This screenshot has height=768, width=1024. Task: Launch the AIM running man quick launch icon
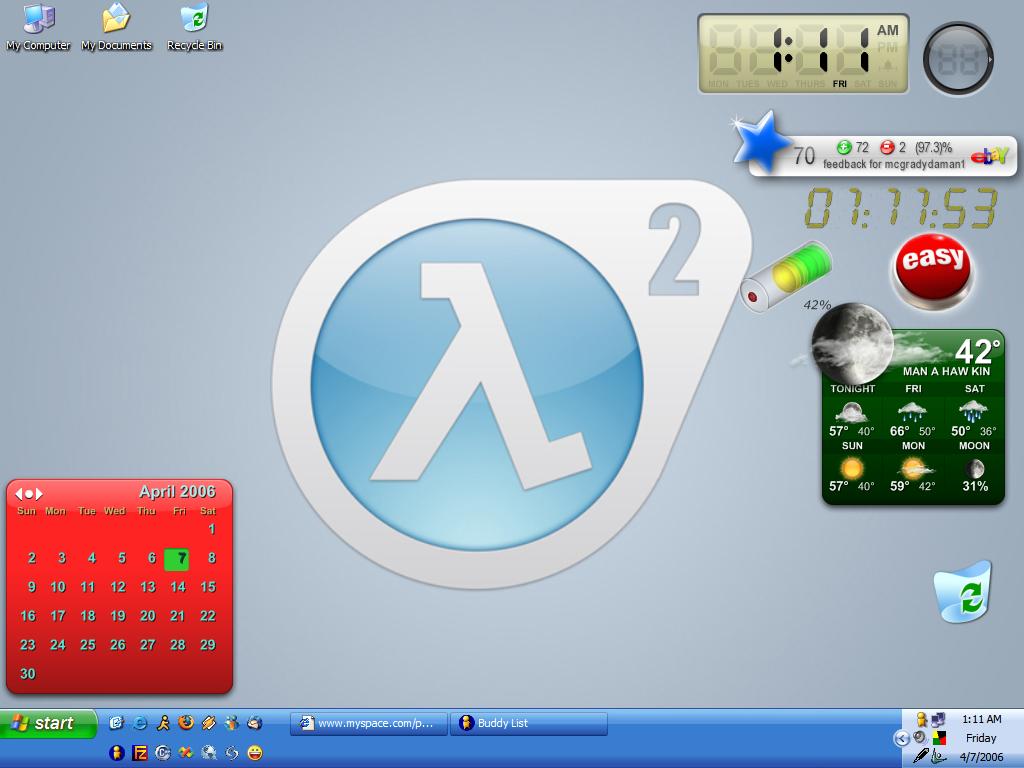tap(163, 723)
